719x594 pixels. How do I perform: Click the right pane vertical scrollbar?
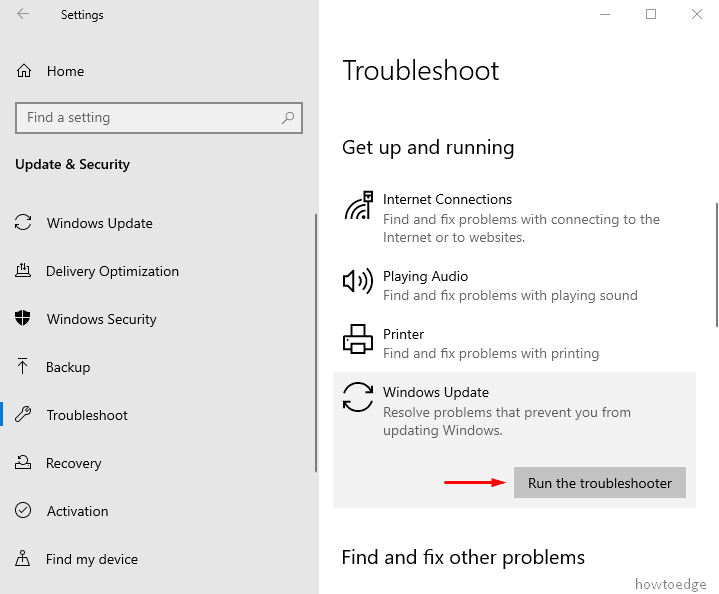[716, 263]
